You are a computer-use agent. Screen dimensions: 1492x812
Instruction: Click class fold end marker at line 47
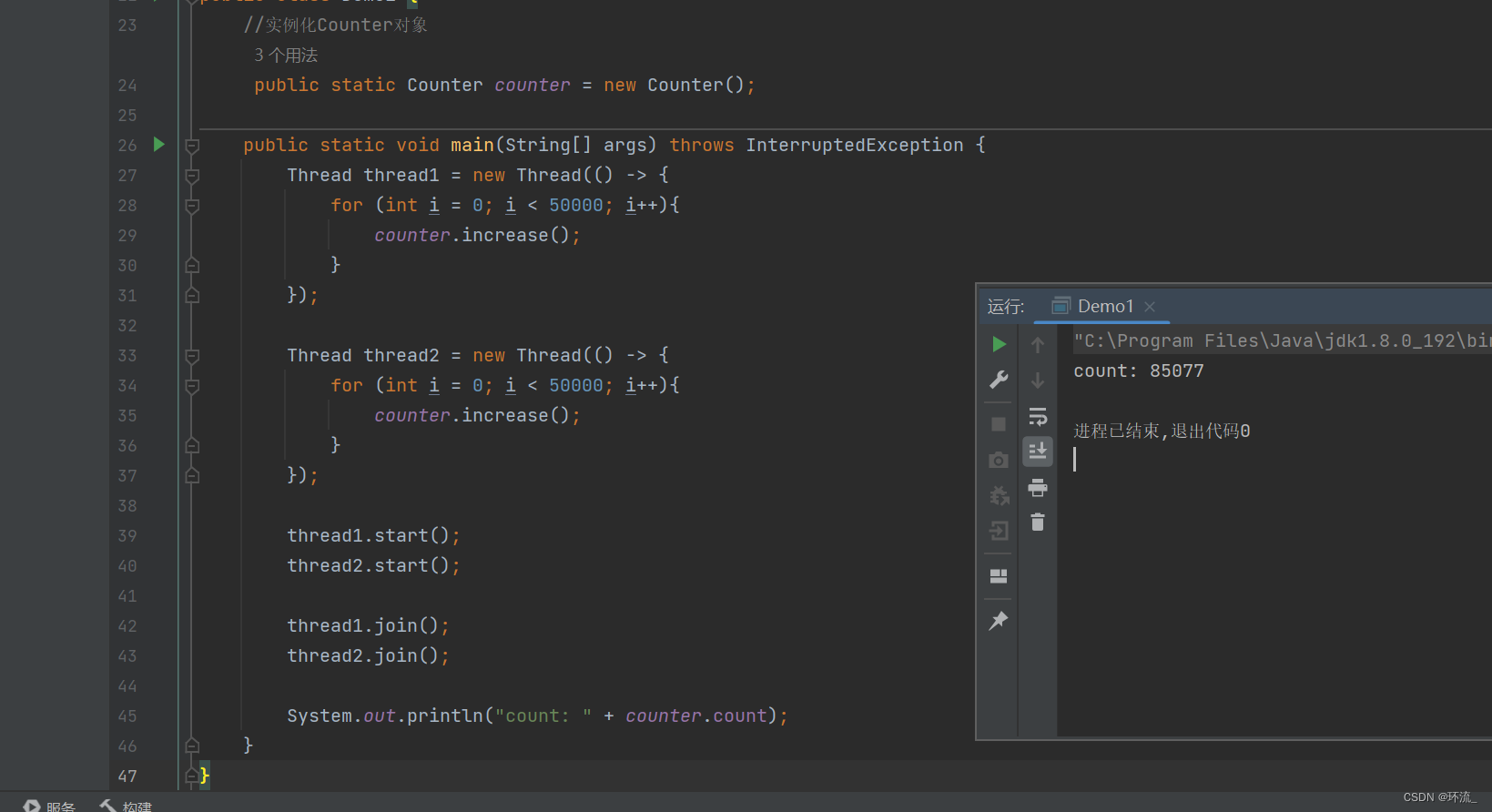coord(192,776)
